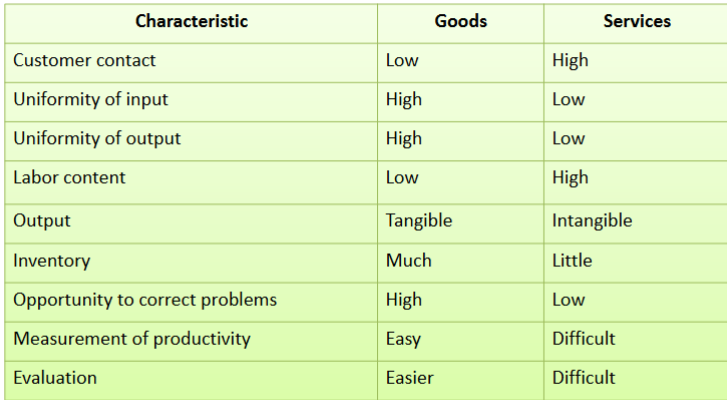
Task: Click the Services value for Customer contact
Action: [570, 60]
